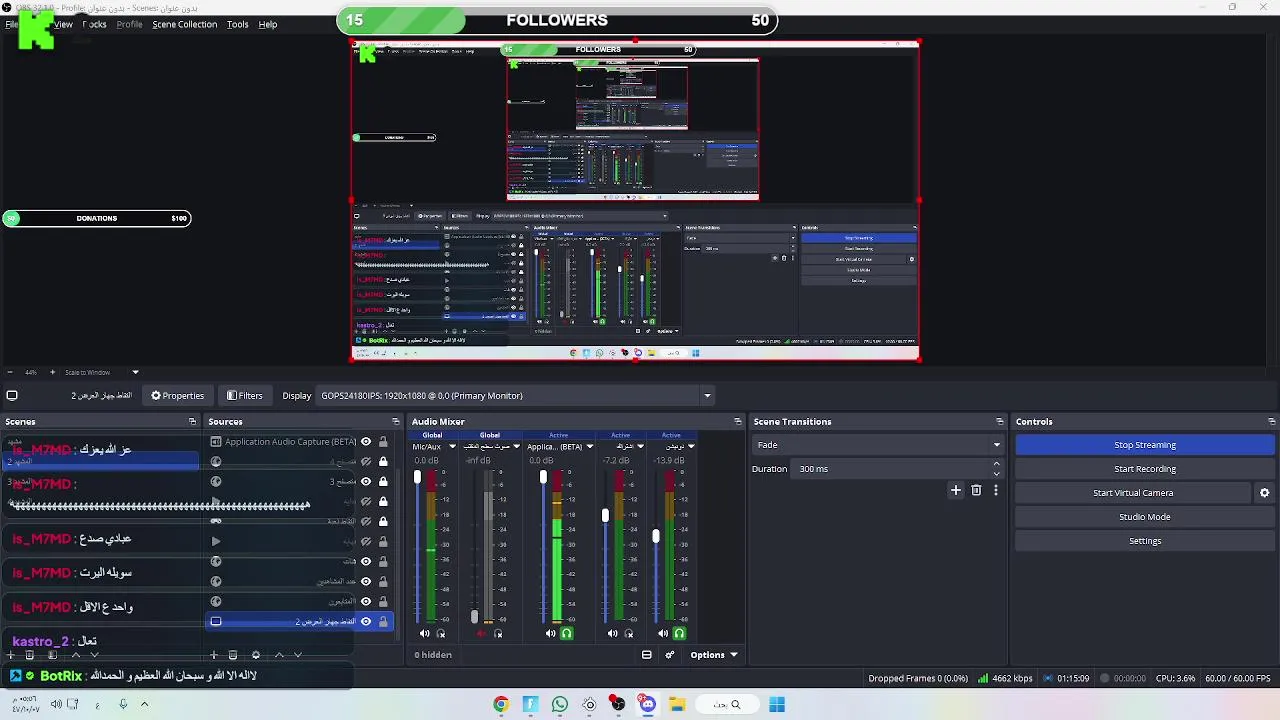1280x720 pixels.
Task: Open transition properties three-dot icon
Action: tap(996, 490)
